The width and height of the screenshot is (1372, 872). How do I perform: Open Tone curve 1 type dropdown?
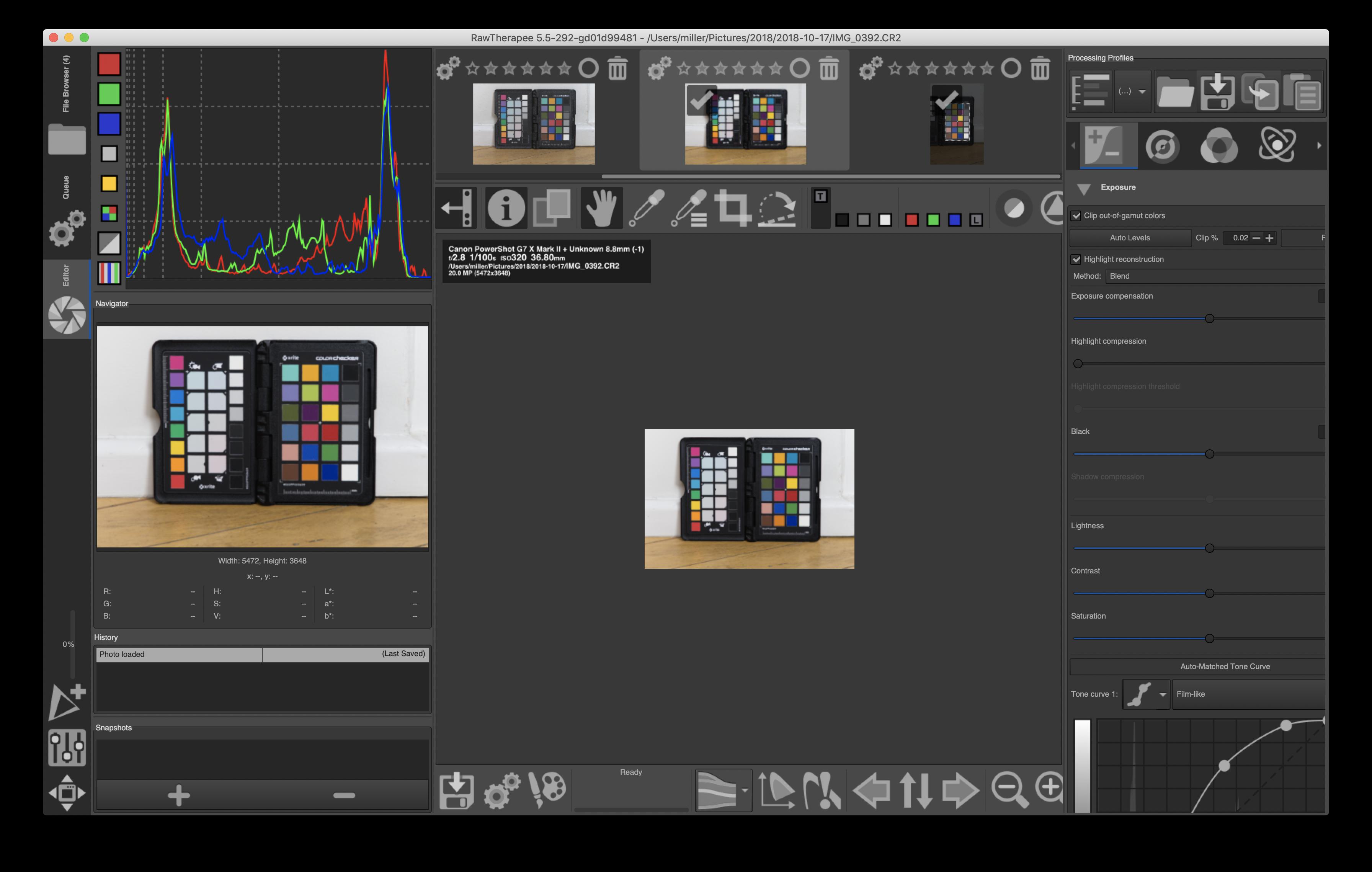click(1147, 694)
